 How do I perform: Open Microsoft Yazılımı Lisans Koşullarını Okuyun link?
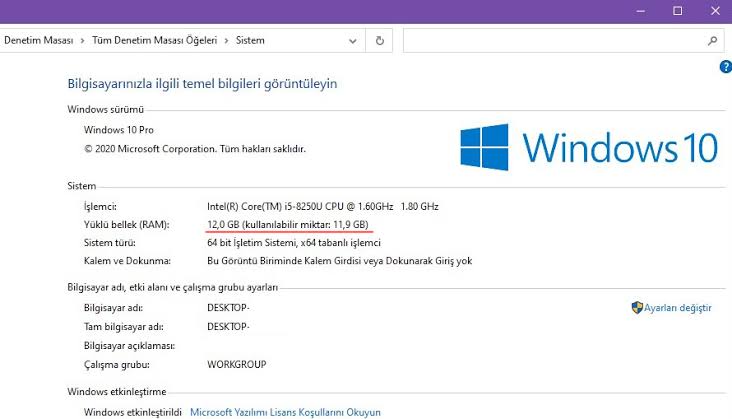(x=285, y=412)
